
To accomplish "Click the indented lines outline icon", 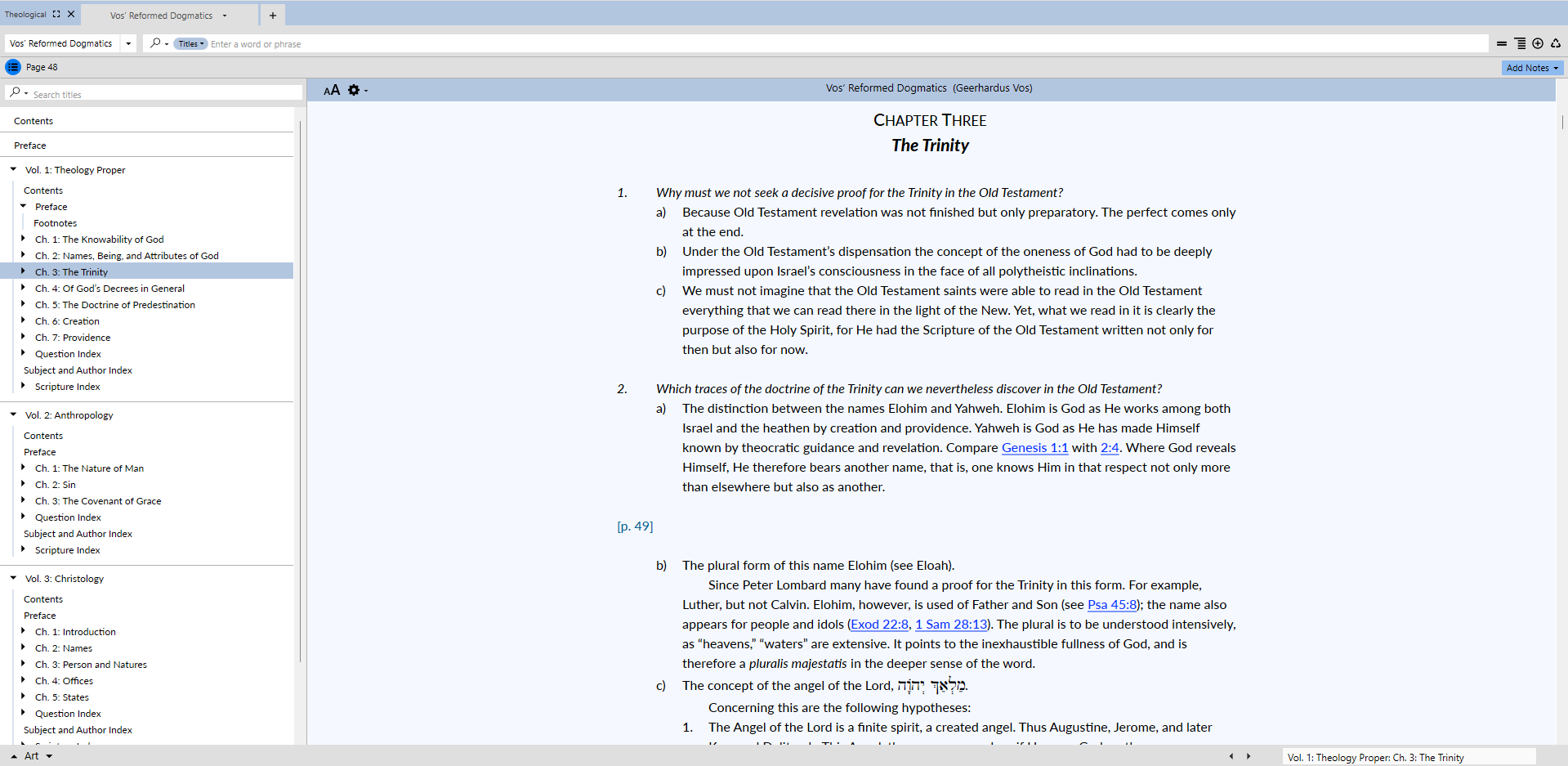I will click(1520, 43).
